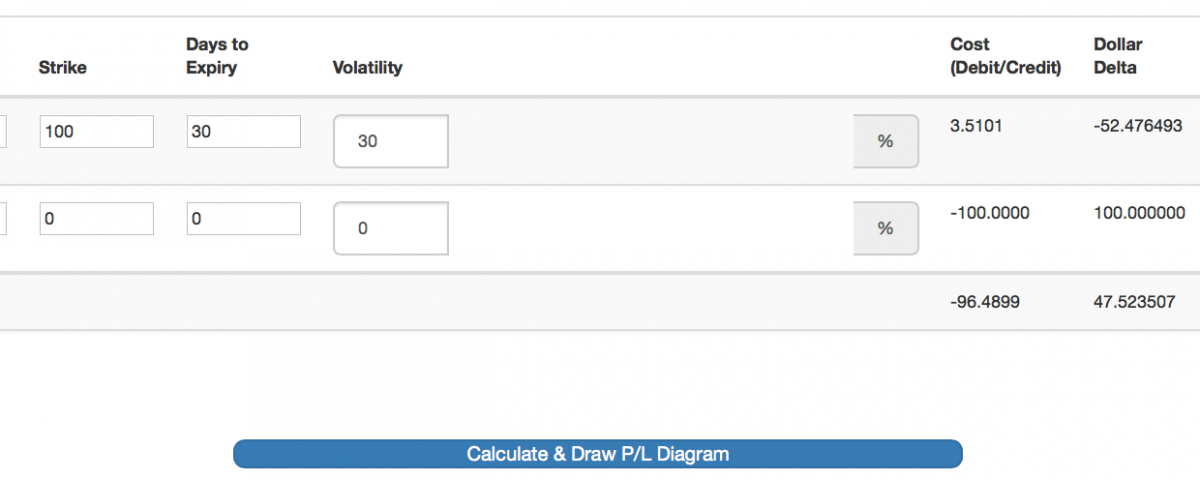Click the 100.000000 dollar delta value
The width and height of the screenshot is (1200, 480).
pyautogui.click(x=1140, y=213)
